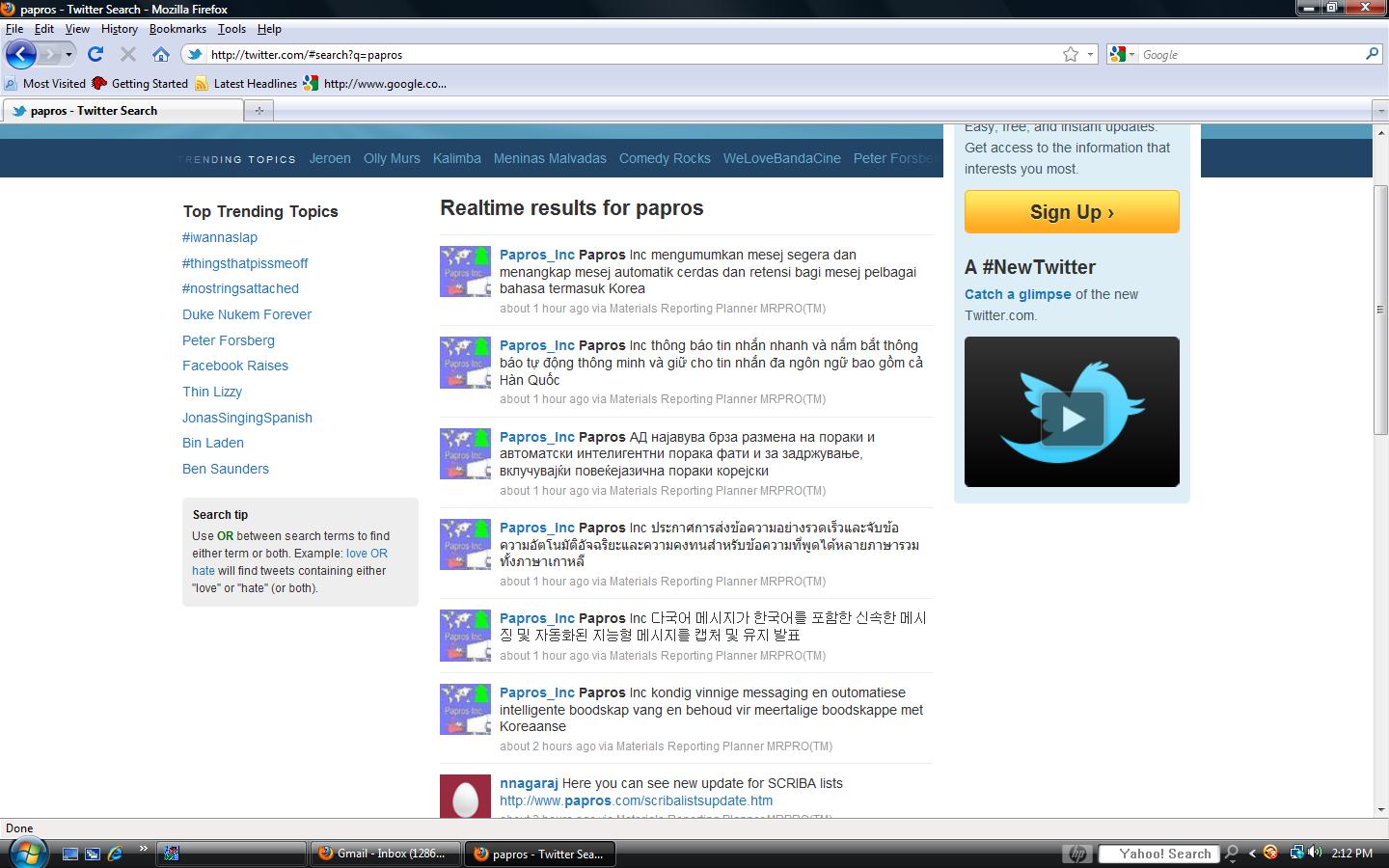This screenshot has width=1389, height=868.
Task: Reload the page with the refresh icon
Action: click(x=95, y=55)
